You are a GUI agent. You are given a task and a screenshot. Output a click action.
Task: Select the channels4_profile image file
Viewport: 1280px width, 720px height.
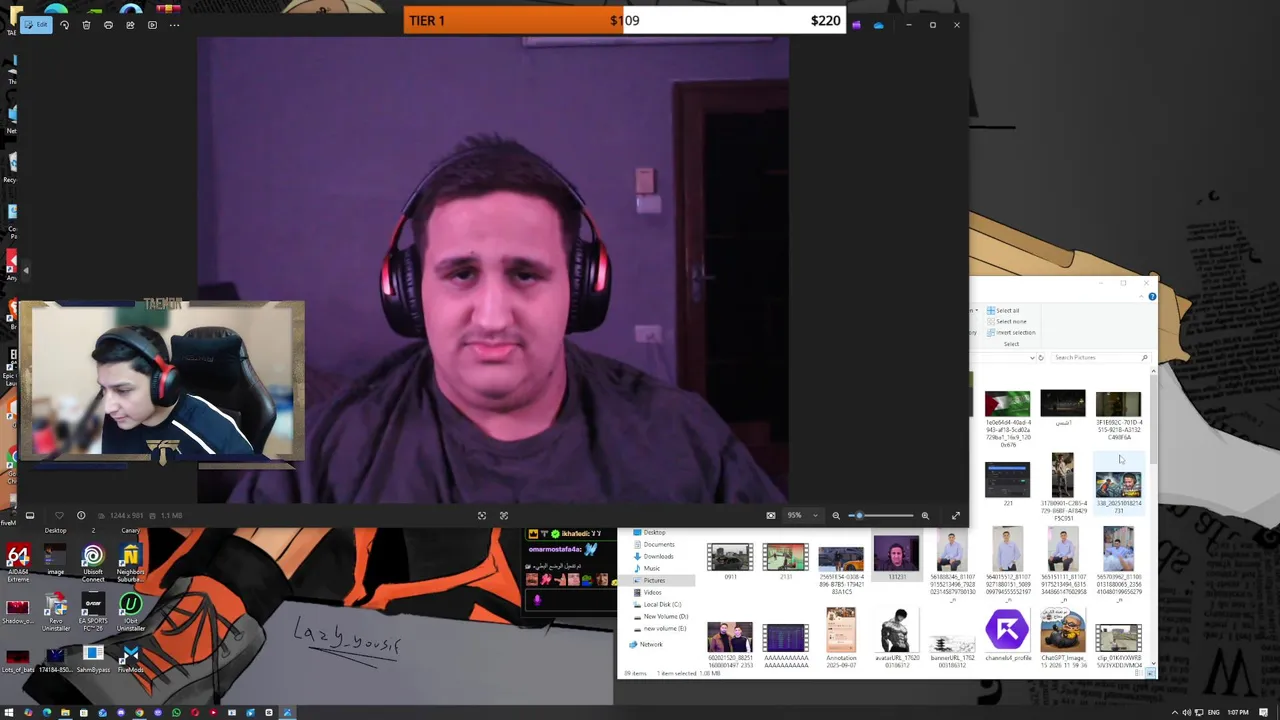[1007, 636]
